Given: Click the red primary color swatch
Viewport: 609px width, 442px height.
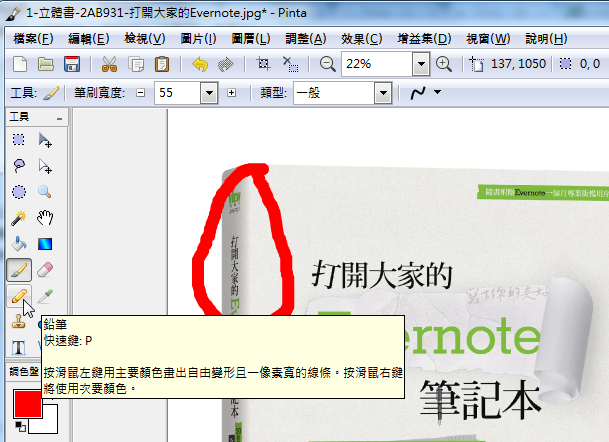Looking at the screenshot, I should [x=27, y=405].
